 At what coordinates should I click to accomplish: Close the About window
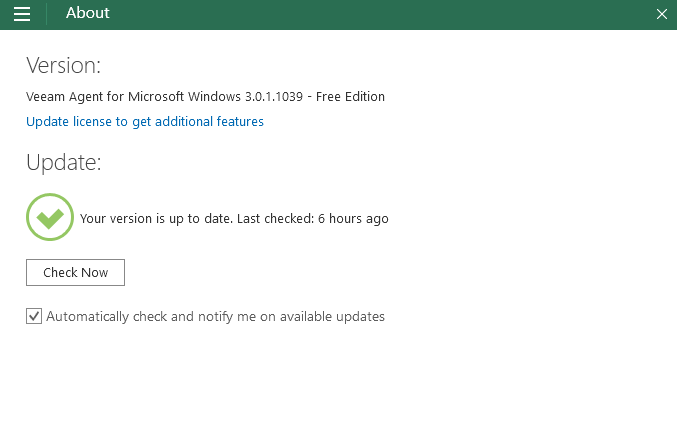(x=661, y=14)
